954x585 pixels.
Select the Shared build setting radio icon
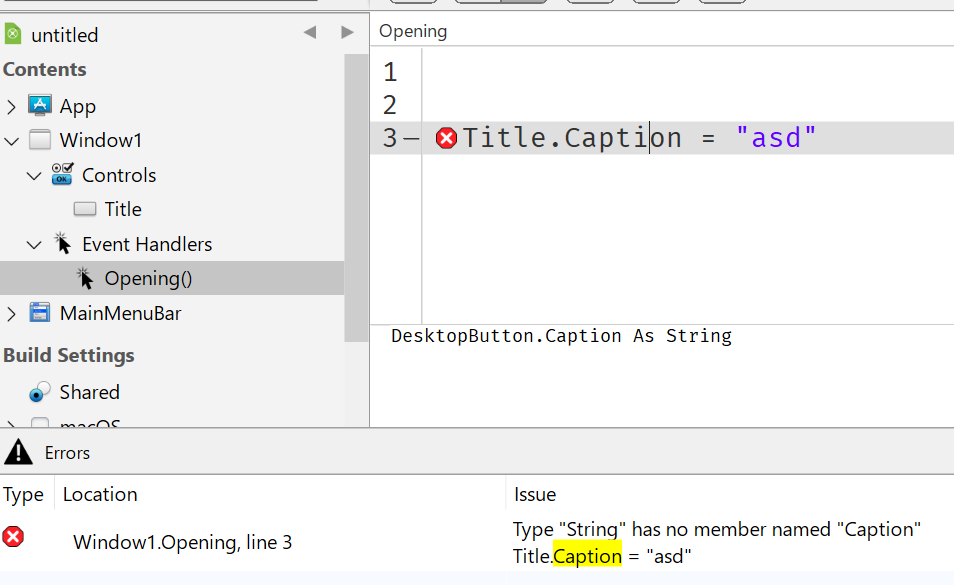[40, 392]
